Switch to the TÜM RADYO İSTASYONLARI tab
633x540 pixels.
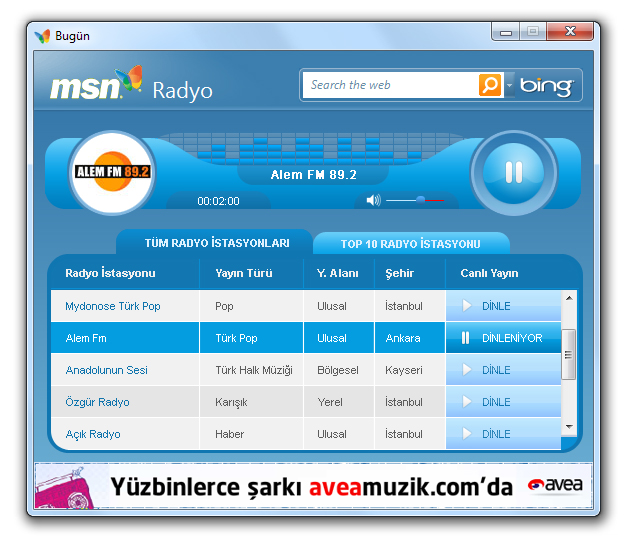pos(217,243)
